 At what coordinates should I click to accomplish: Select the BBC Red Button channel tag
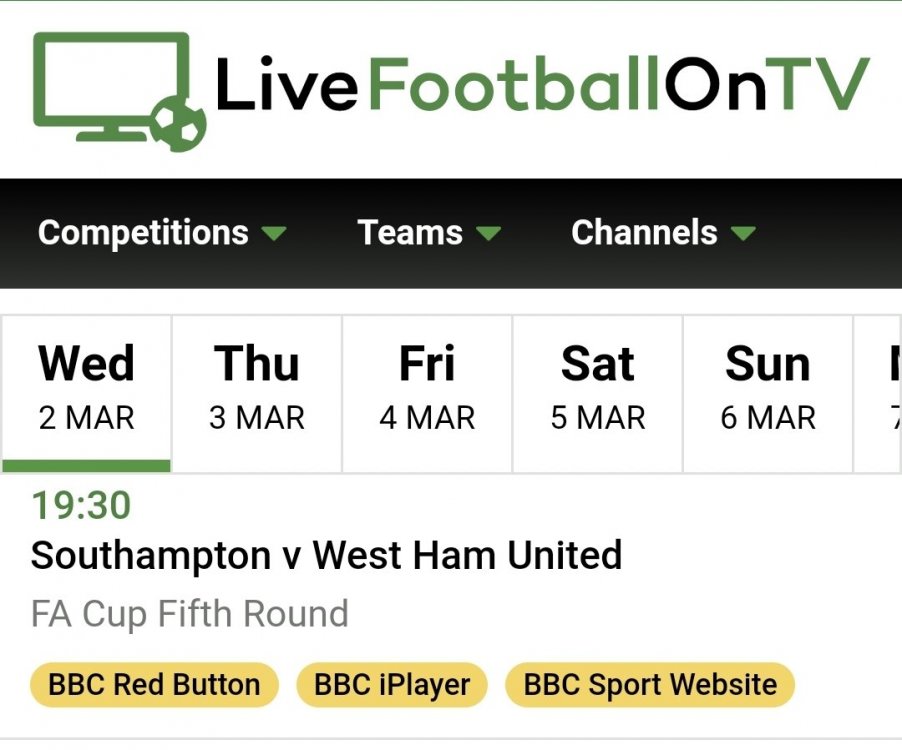tap(154, 685)
